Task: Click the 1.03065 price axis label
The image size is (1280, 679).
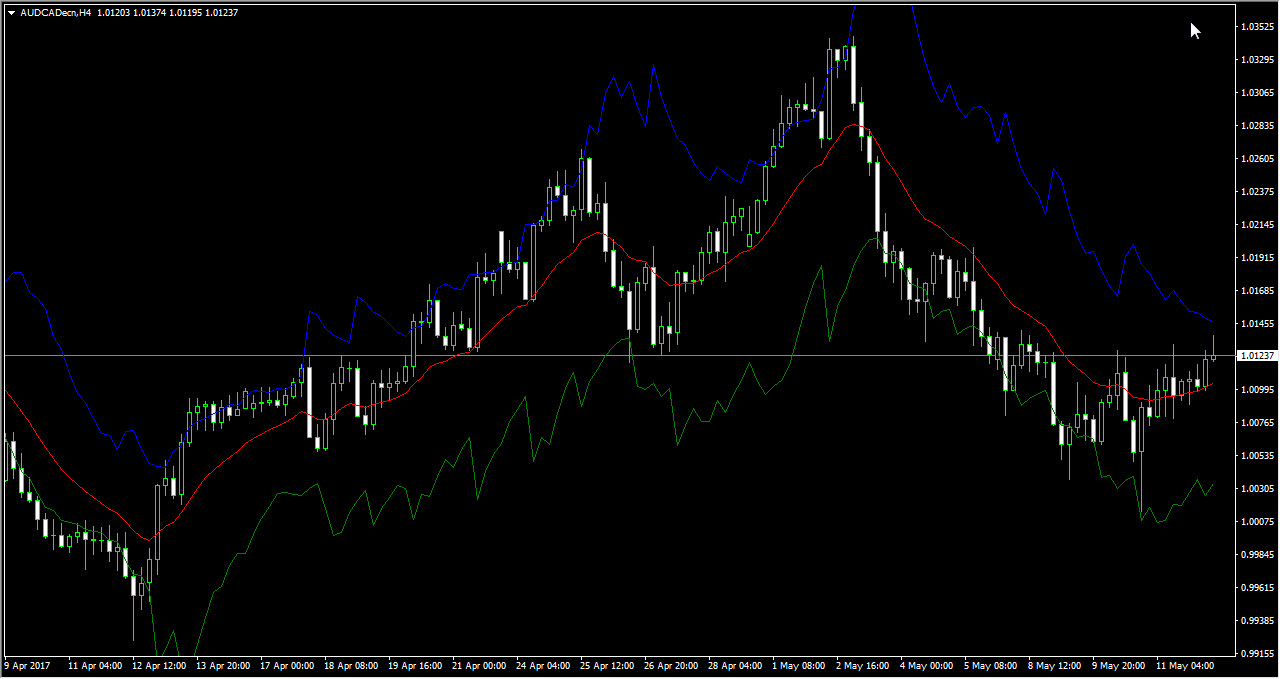Action: pyautogui.click(x=1257, y=93)
